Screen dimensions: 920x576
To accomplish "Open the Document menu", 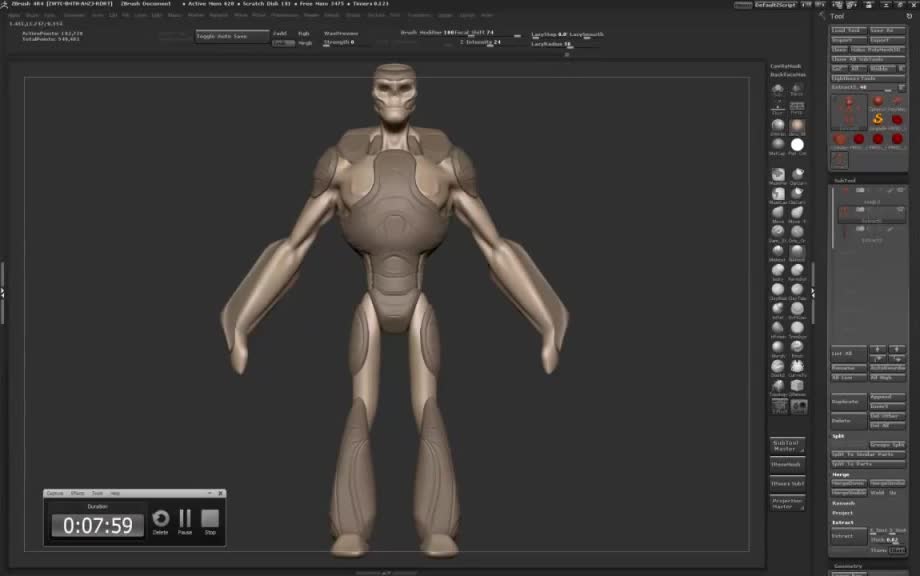I will coord(74,15).
